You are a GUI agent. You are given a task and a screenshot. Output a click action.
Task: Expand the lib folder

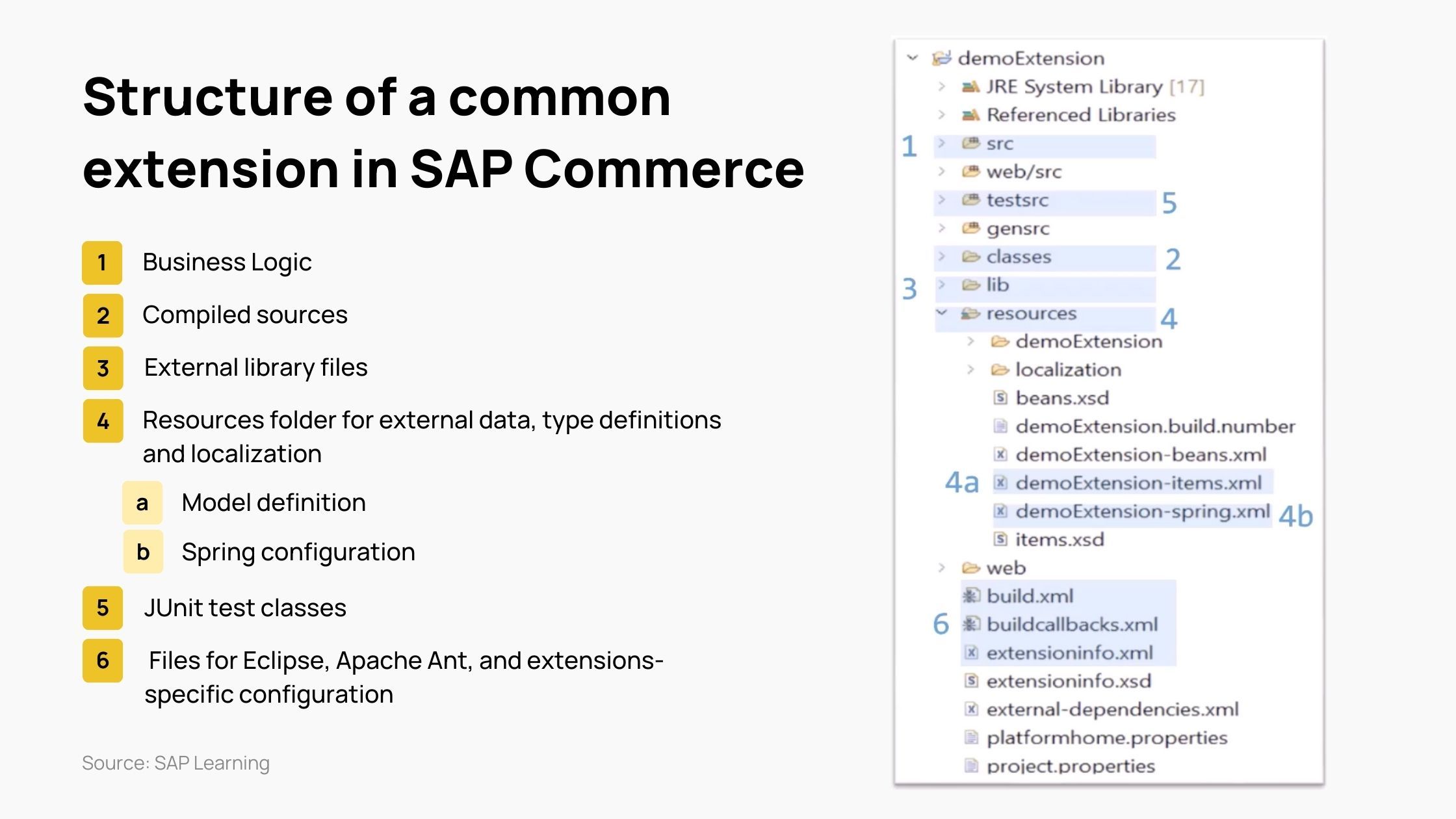click(941, 285)
